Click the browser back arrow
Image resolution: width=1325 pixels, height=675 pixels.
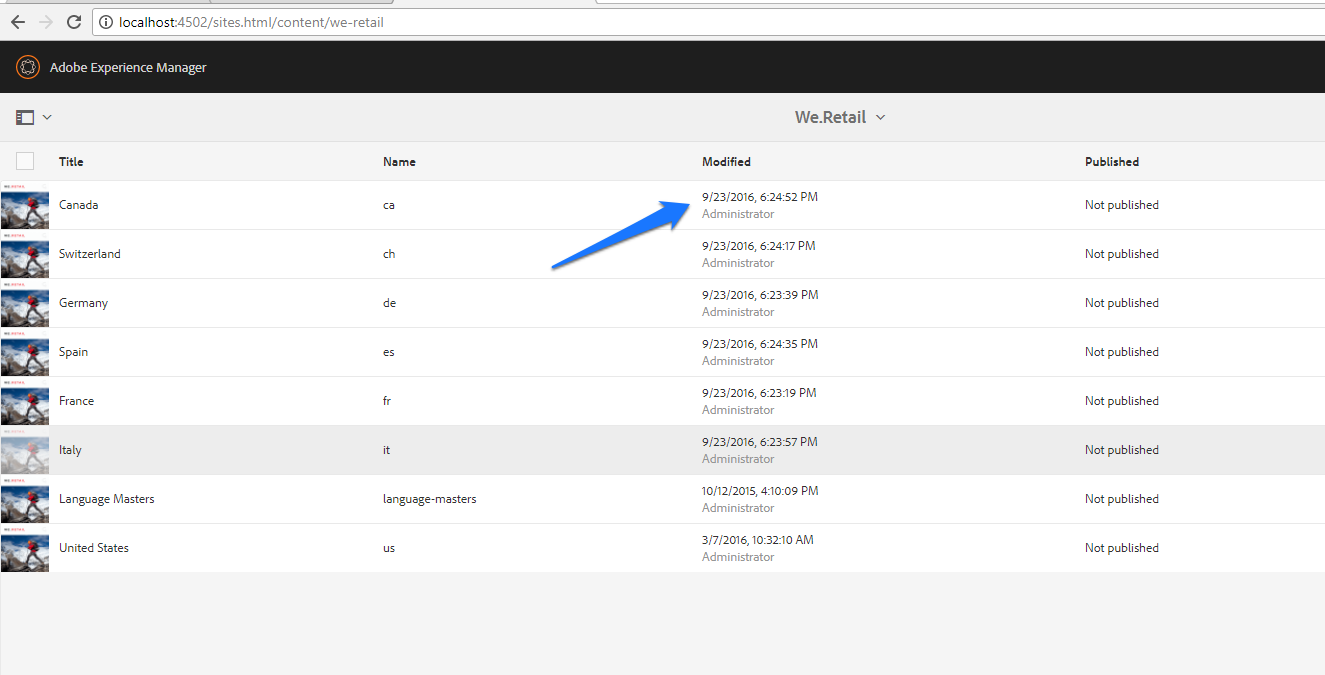click(x=17, y=21)
